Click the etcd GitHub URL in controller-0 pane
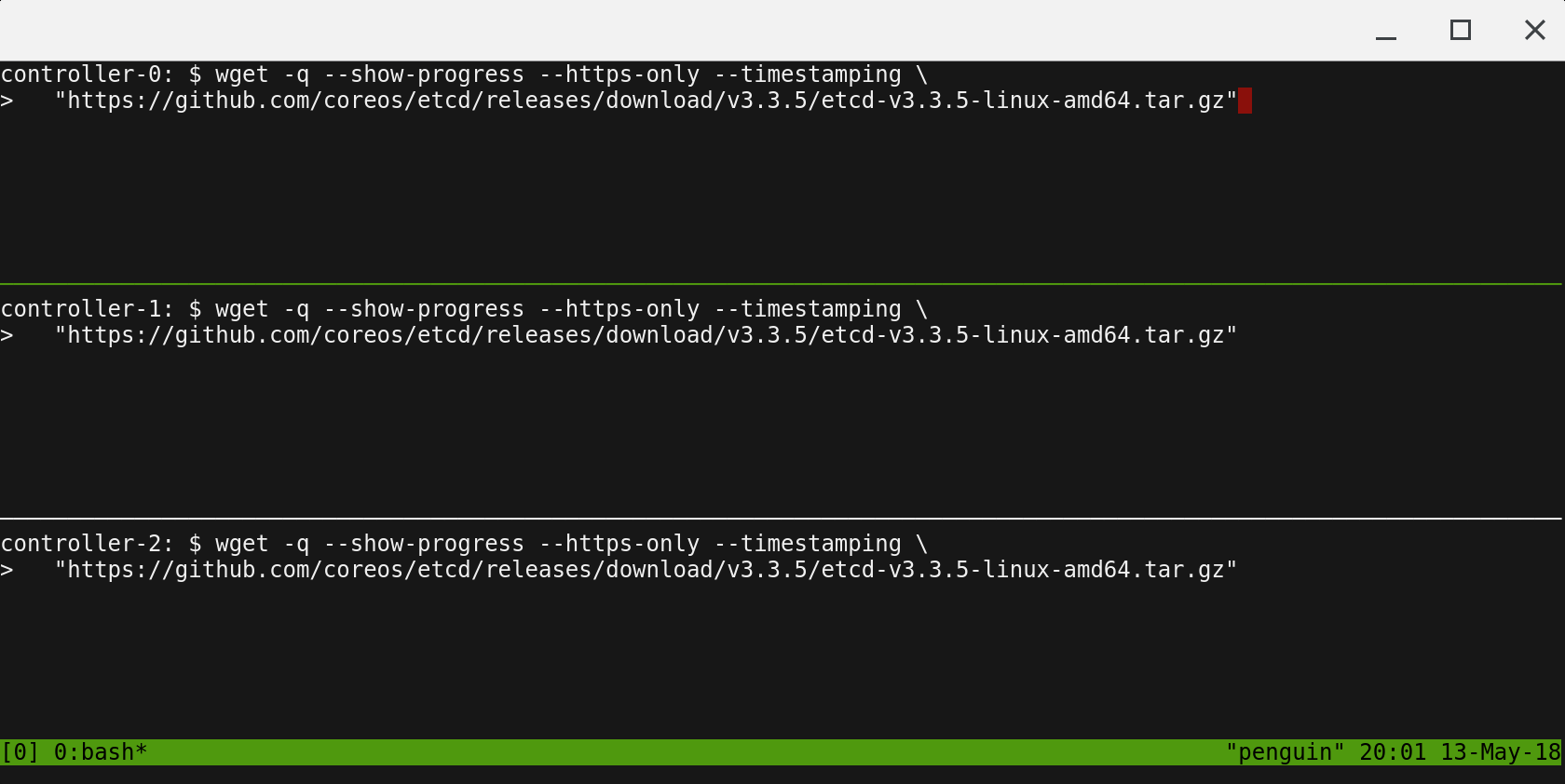 pyautogui.click(x=646, y=101)
